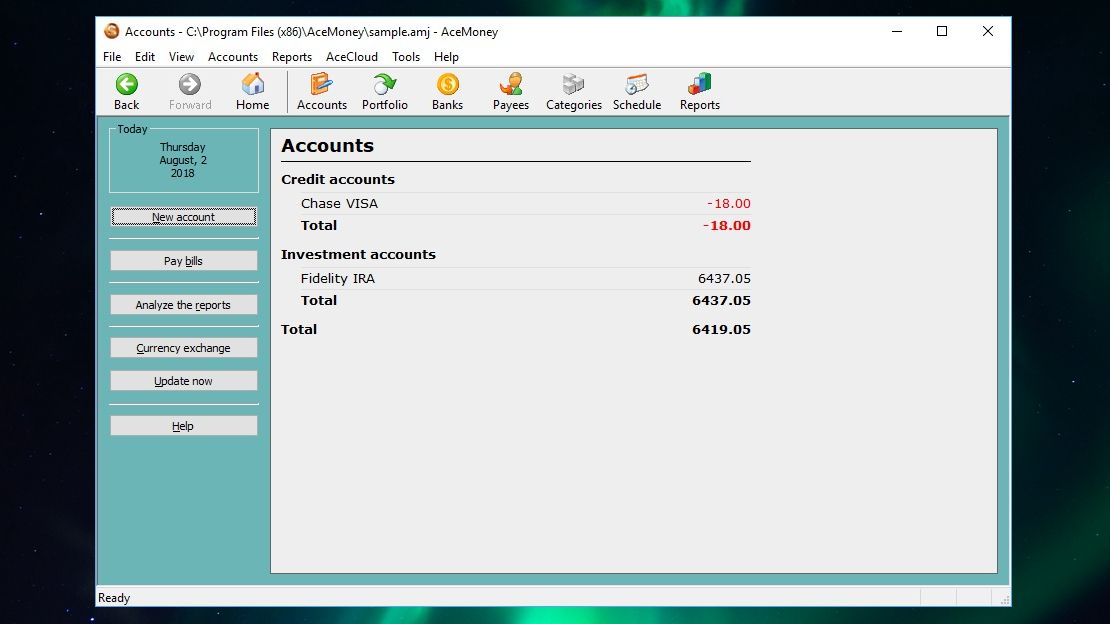Viewport: 1110px width, 624px height.
Task: Open the Accounts menu in menu bar
Action: pos(233,57)
